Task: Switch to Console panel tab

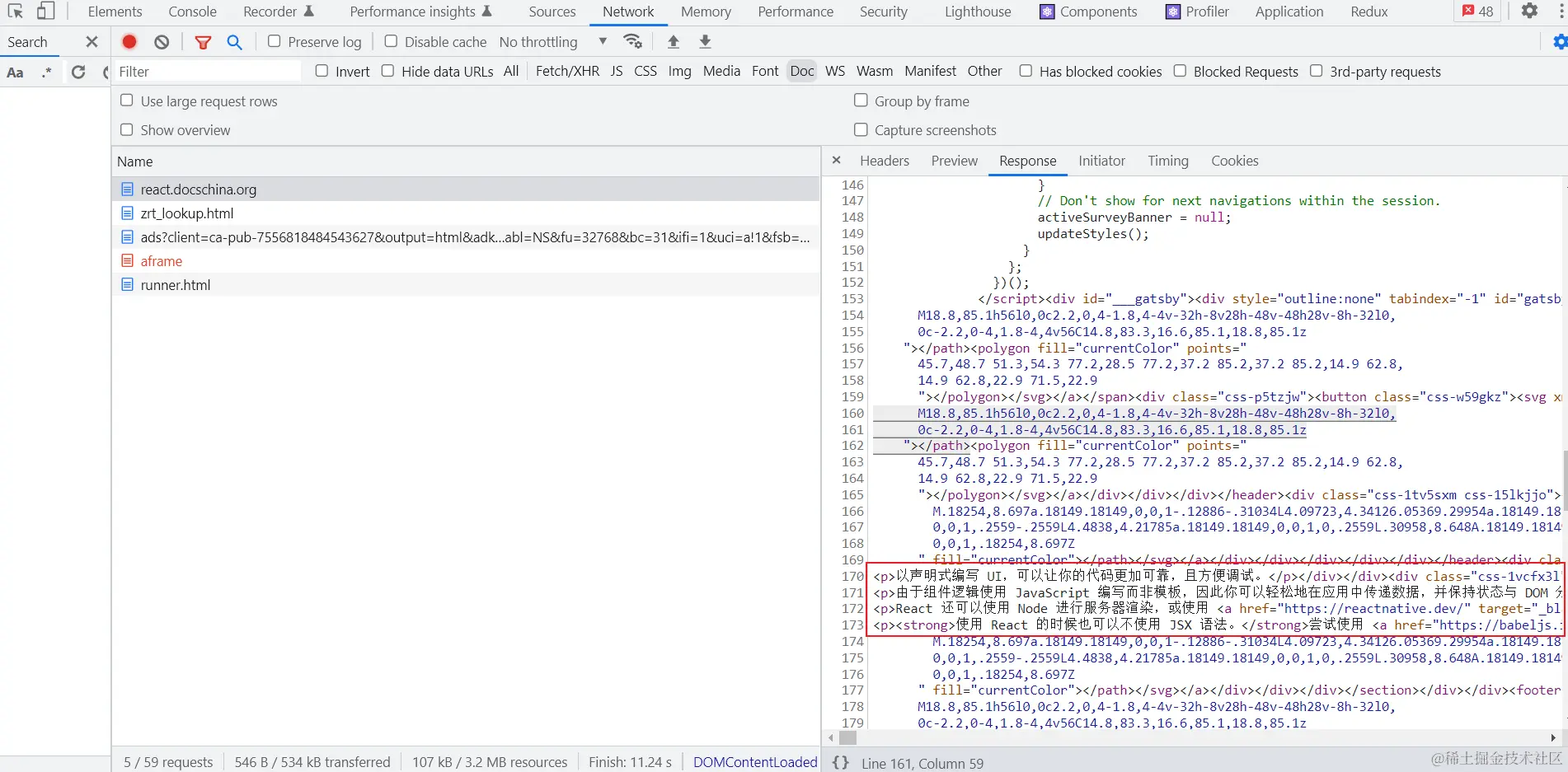Action: point(192,12)
